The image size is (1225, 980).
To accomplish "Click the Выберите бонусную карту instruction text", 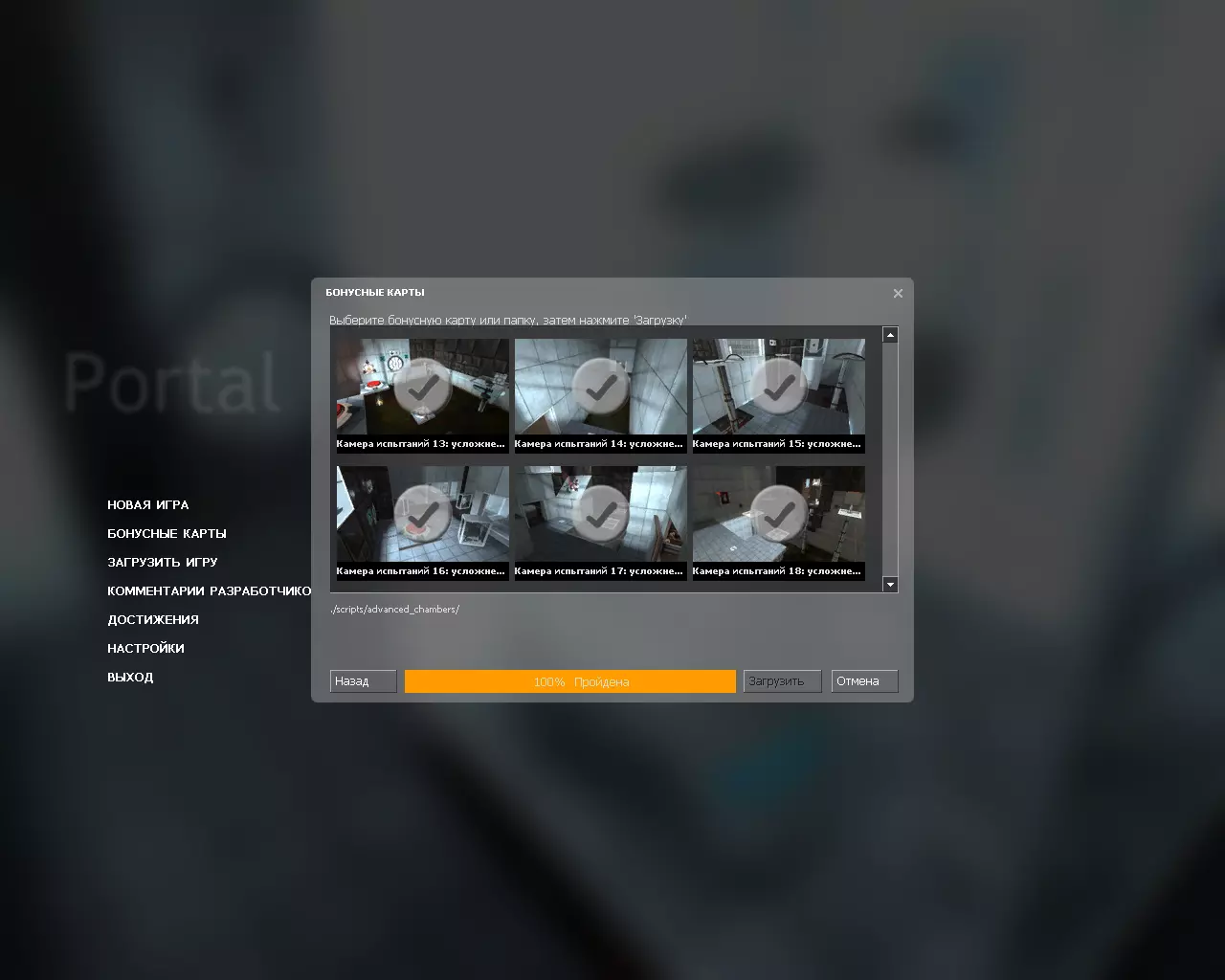I will pos(508,321).
